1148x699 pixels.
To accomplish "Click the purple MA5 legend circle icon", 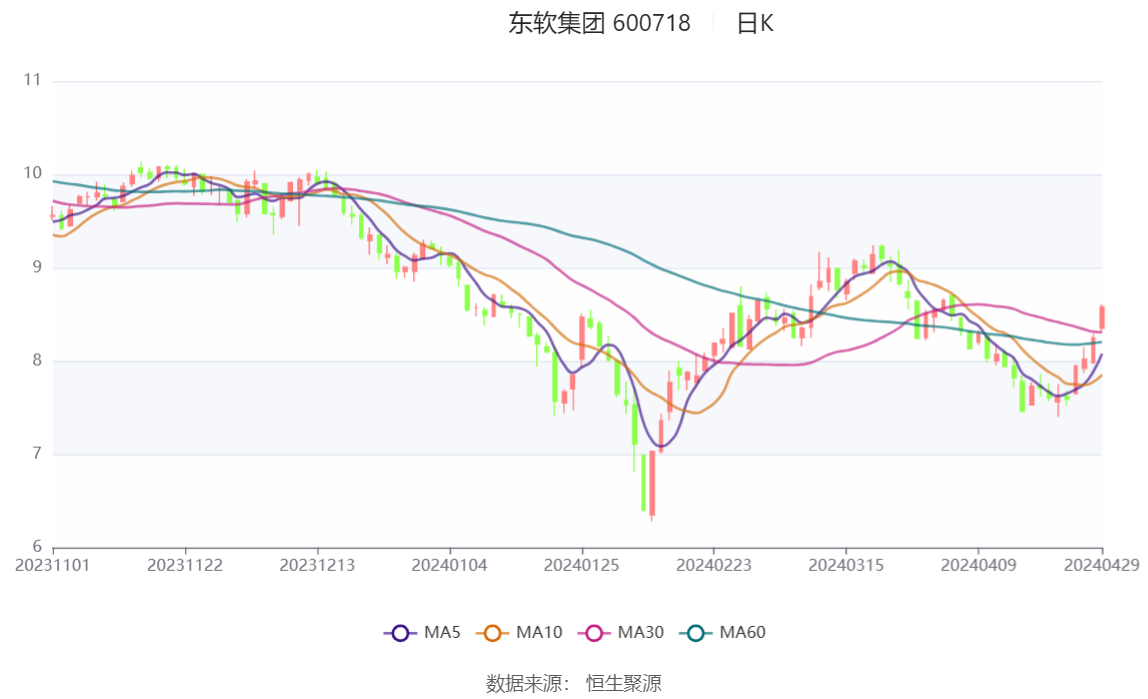I will pyautogui.click(x=400, y=633).
